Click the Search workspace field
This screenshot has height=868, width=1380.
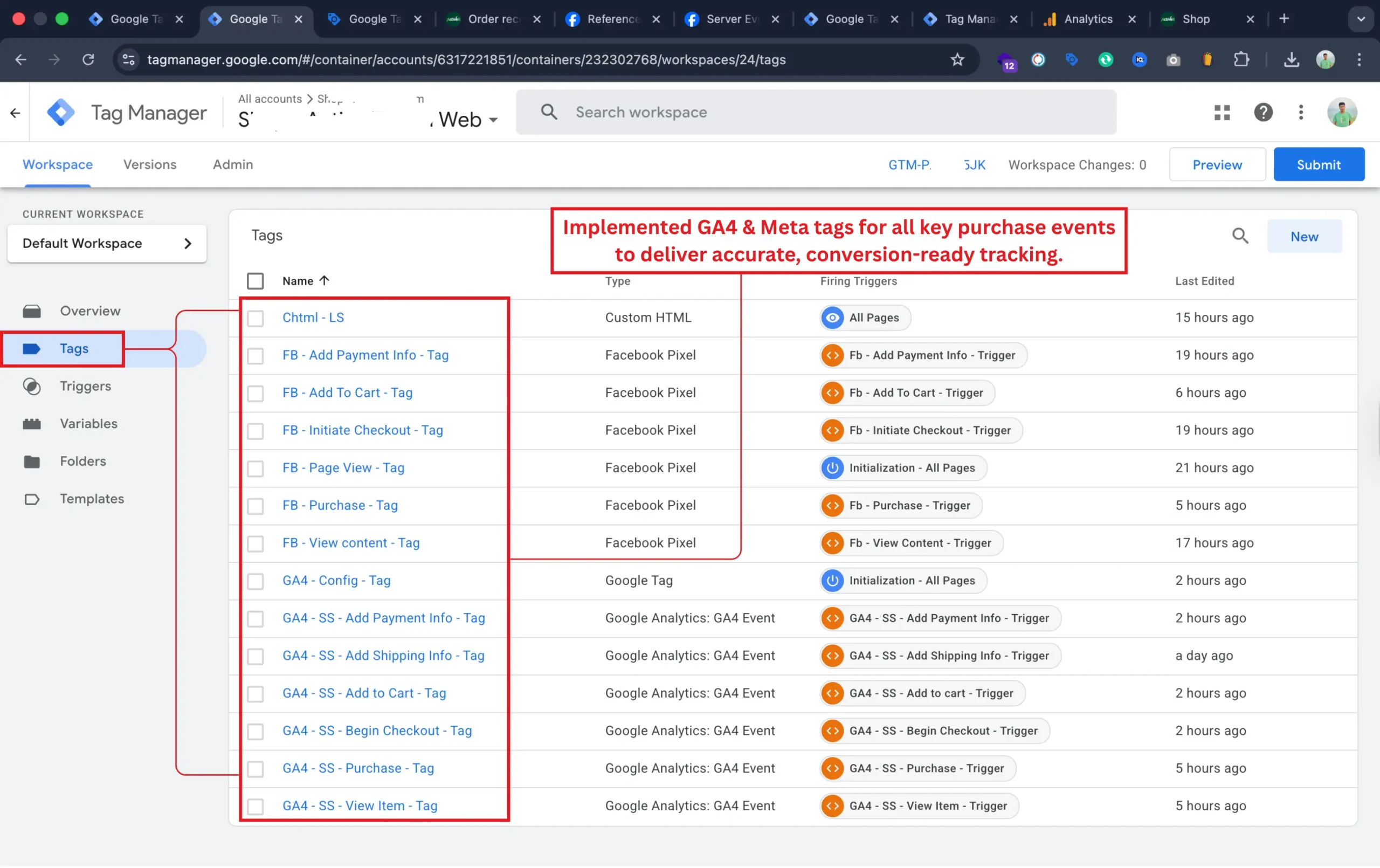[815, 112]
